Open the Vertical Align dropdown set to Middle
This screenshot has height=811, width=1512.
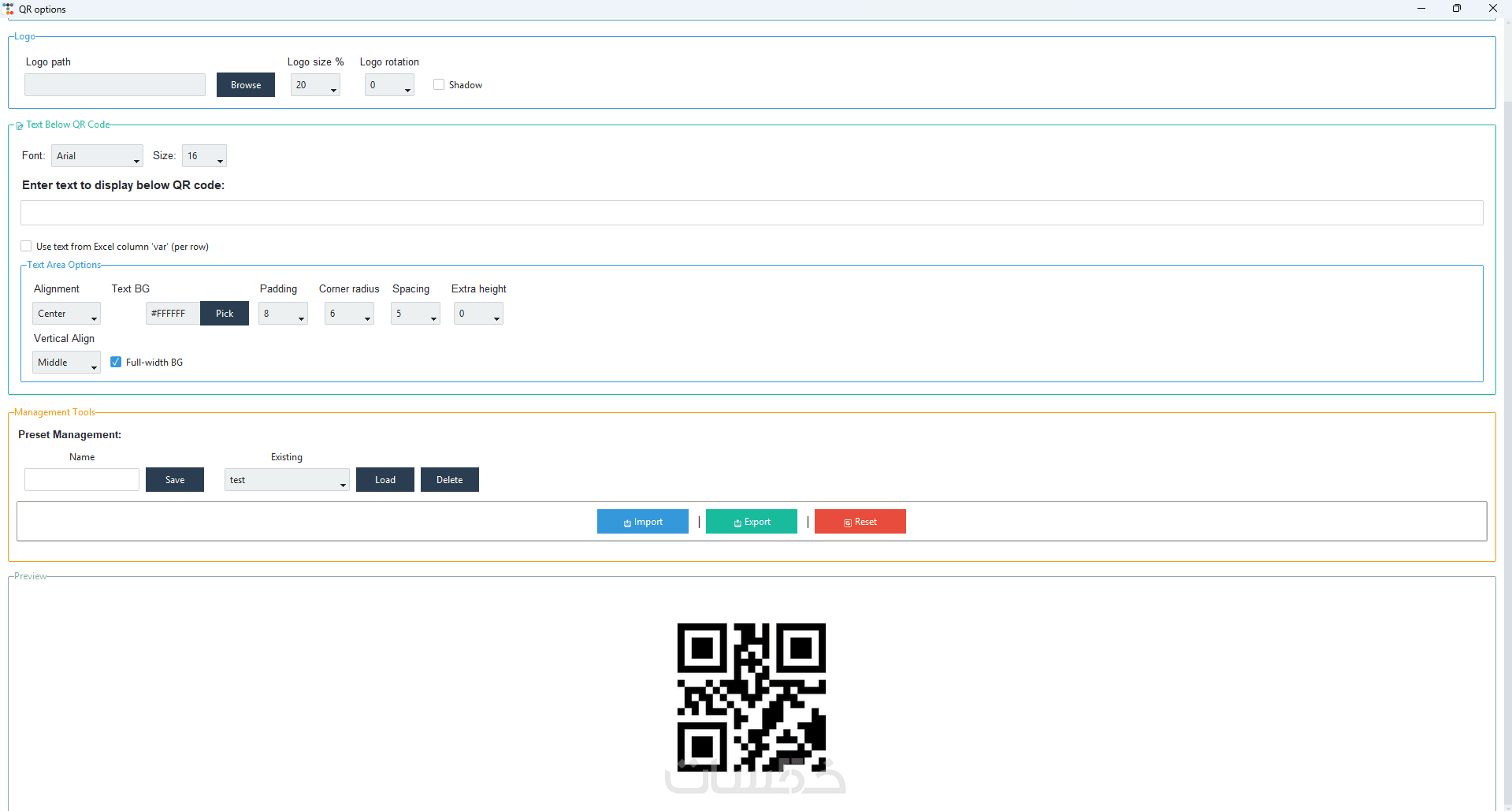click(x=66, y=363)
